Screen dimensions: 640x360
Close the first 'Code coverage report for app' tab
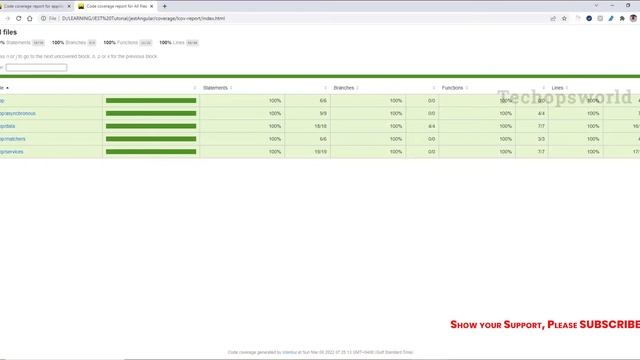click(x=69, y=6)
